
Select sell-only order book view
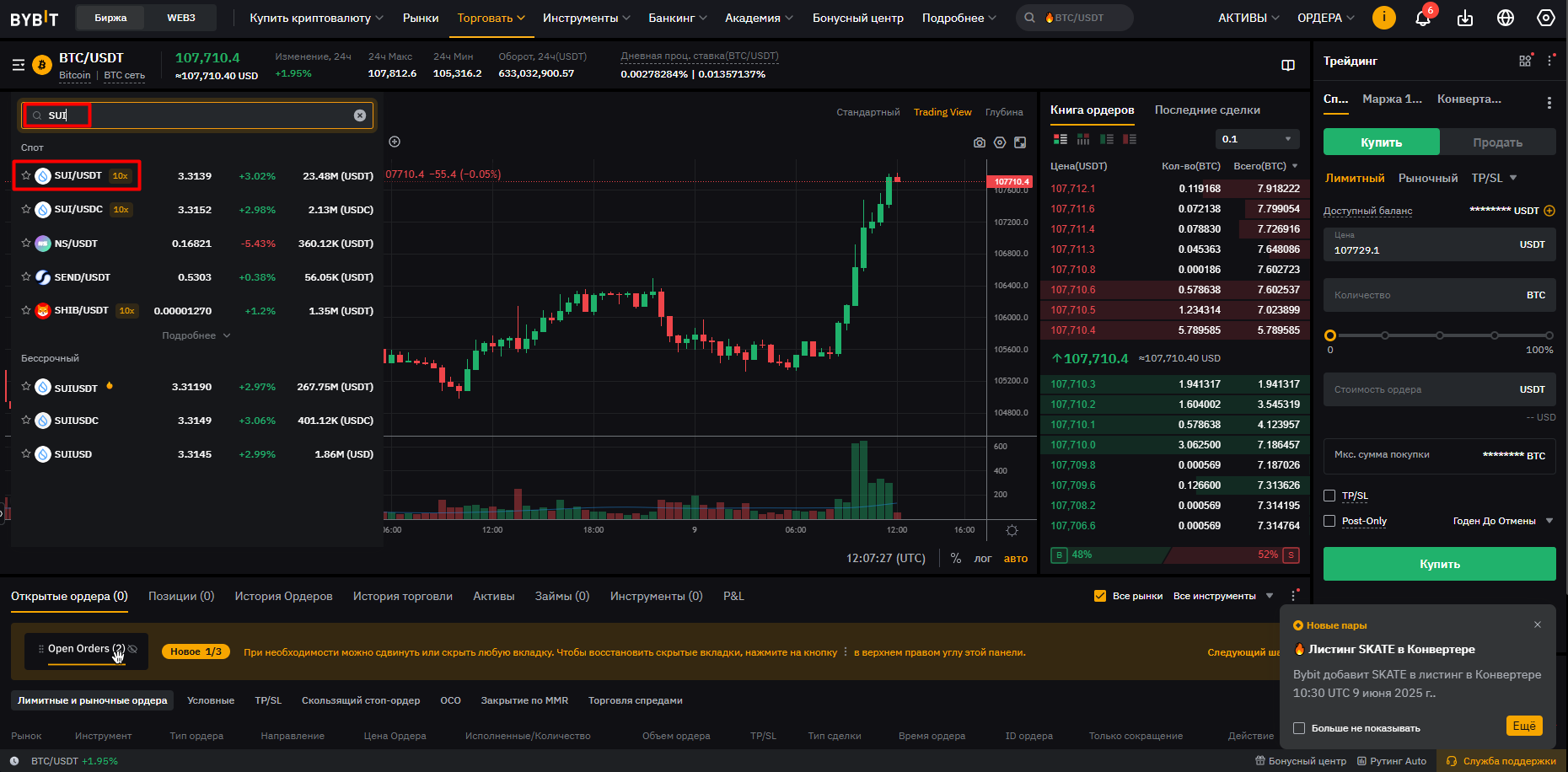[1130, 139]
